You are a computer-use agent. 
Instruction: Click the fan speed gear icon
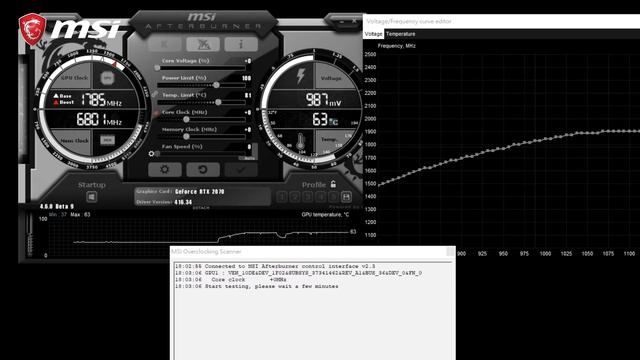click(151, 153)
